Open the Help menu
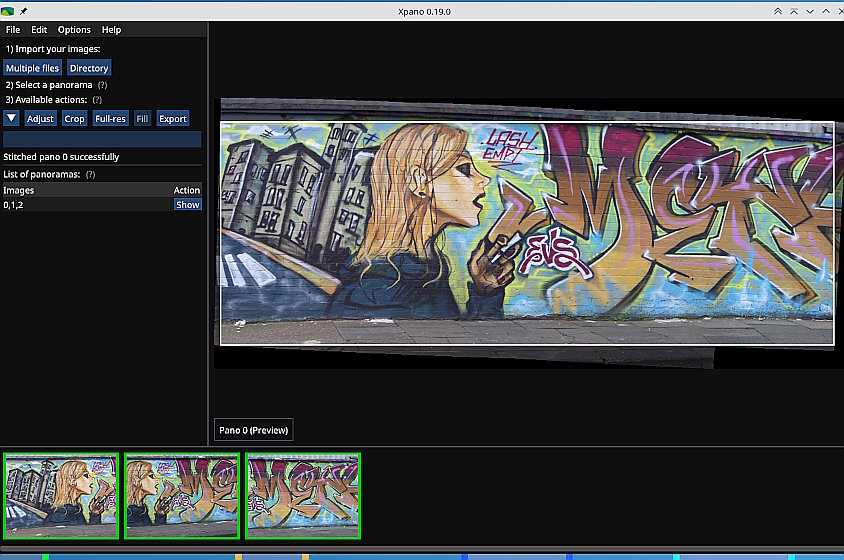This screenshot has height=560, width=844. (x=111, y=30)
